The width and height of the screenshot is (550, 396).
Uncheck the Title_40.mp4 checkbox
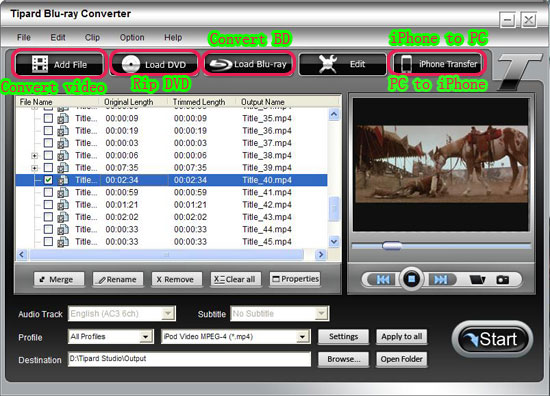pos(48,180)
